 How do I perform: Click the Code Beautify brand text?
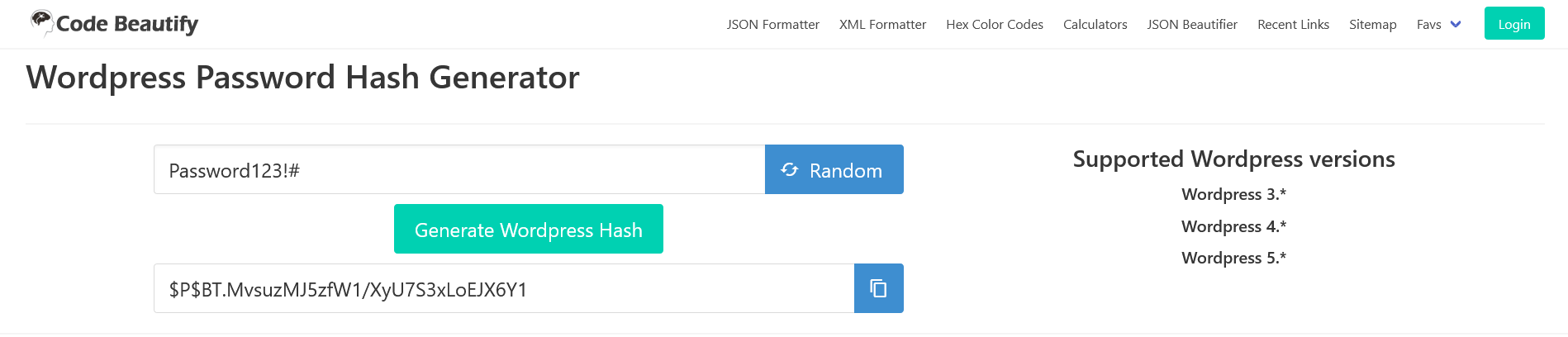(127, 24)
